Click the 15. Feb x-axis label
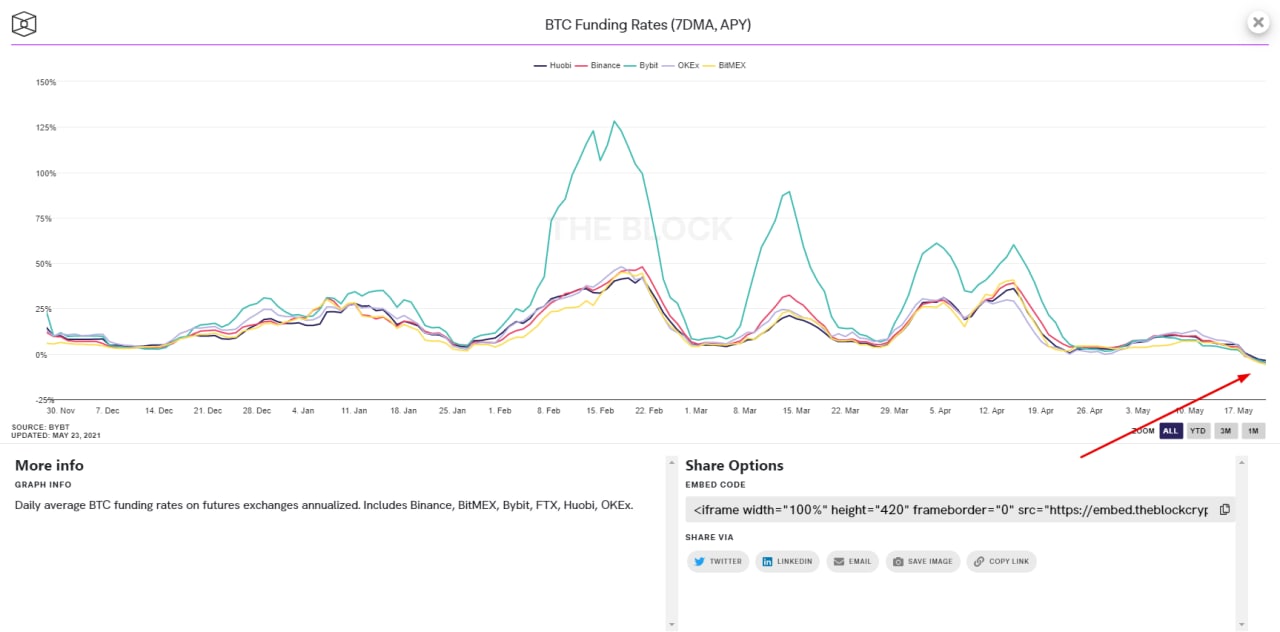This screenshot has width=1280, height=632. tap(600, 410)
